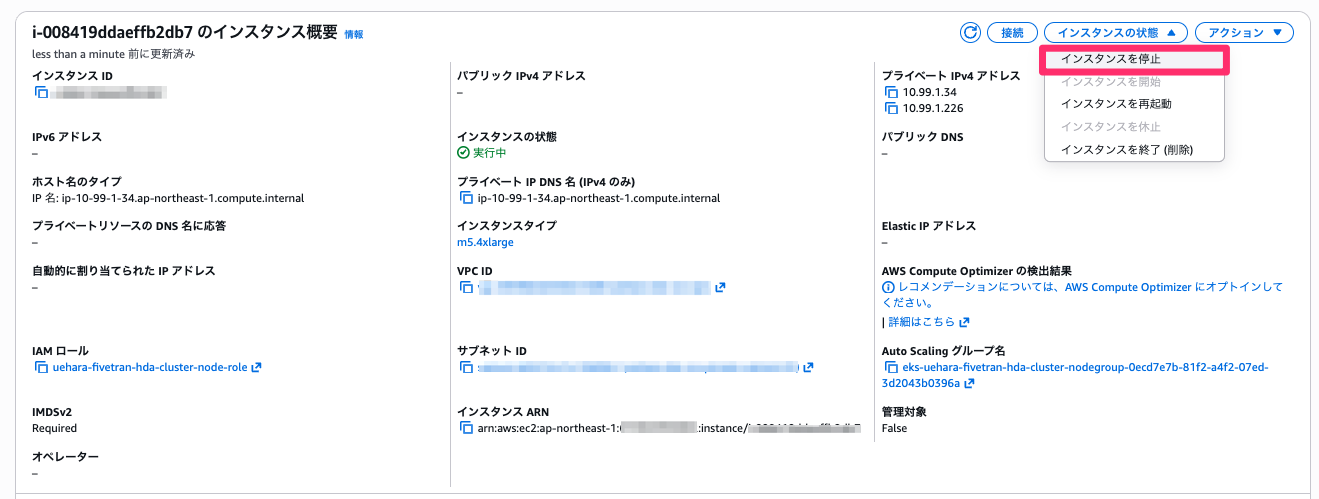The image size is (1319, 499).
Task: Copy the instance ID with copy icon
Action: pos(41,92)
